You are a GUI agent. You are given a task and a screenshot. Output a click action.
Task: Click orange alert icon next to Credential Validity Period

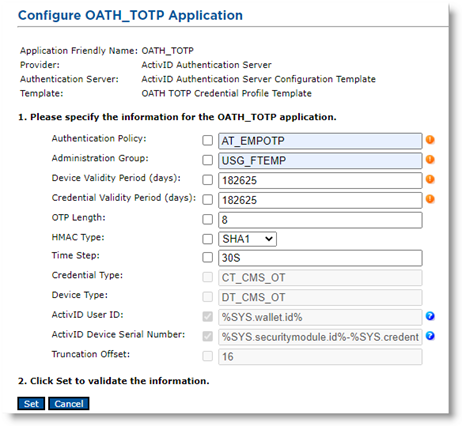pos(430,199)
